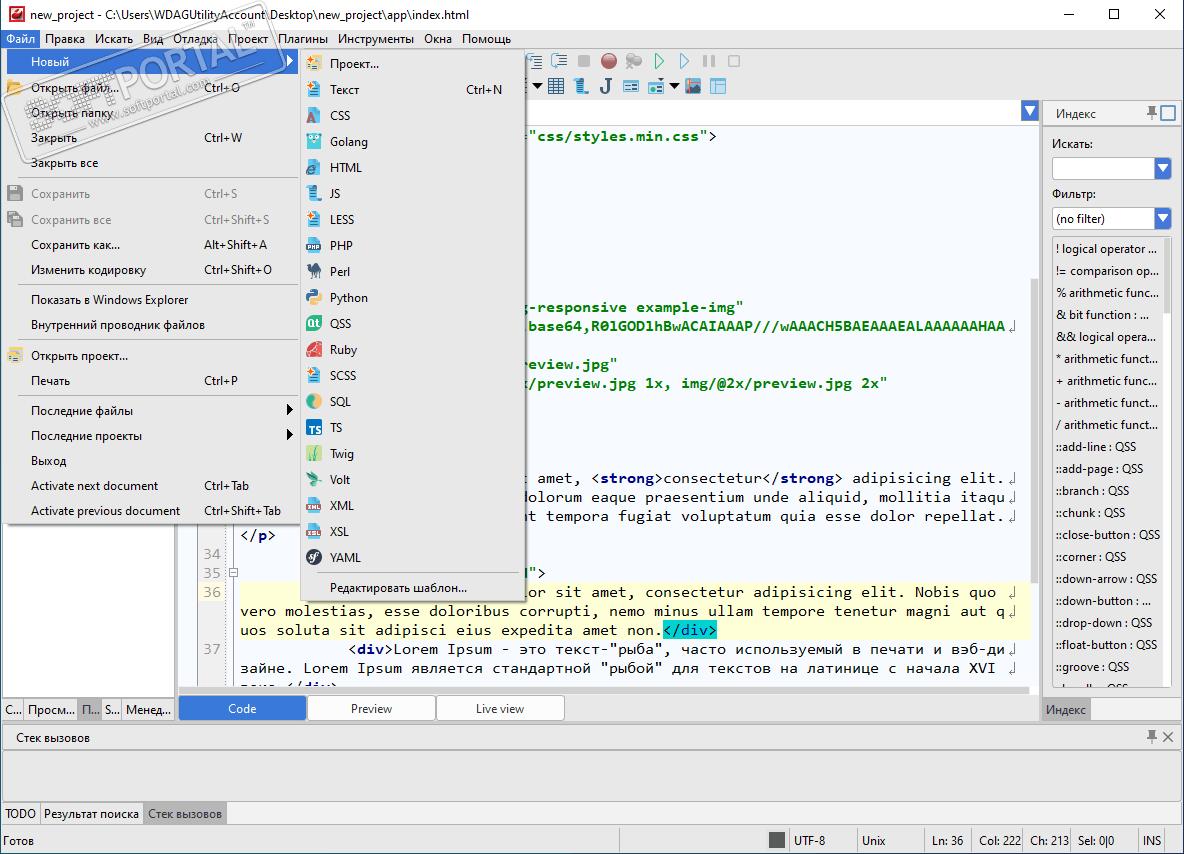Create a new Ruby file
The image size is (1184, 854).
(343, 350)
